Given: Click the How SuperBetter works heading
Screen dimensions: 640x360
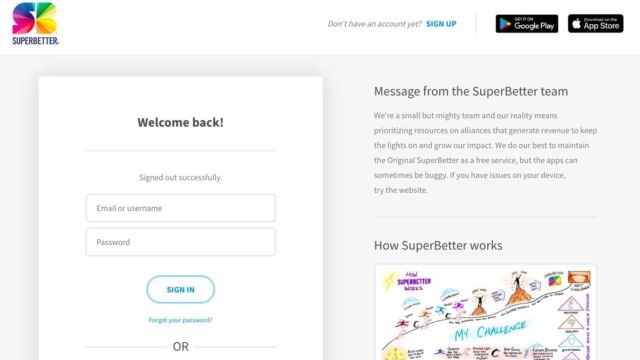Looking at the screenshot, I should (438, 245).
